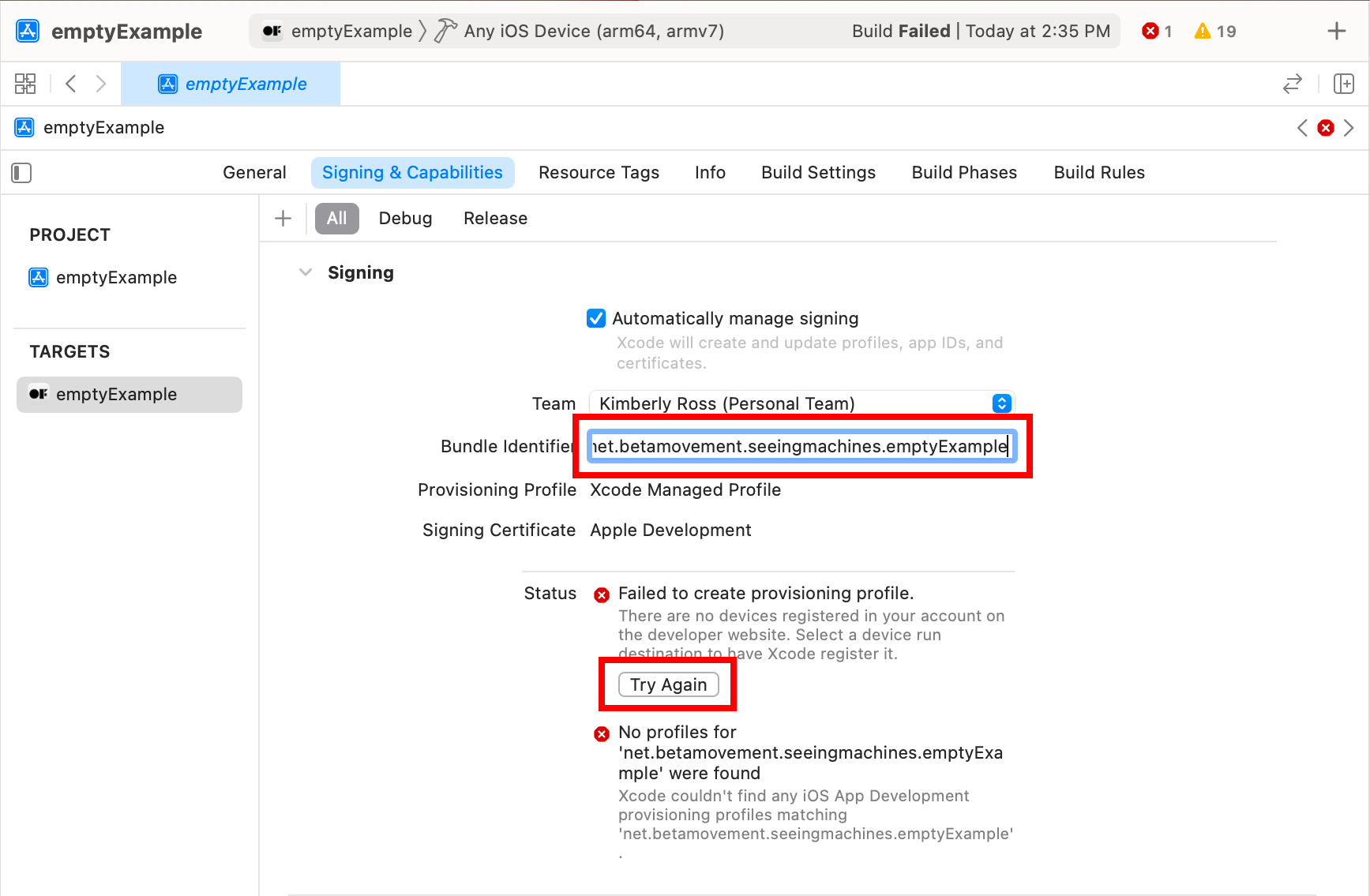Screen dimensions: 1370x896
Task: Open the Resource Tags tab
Action: tap(599, 173)
